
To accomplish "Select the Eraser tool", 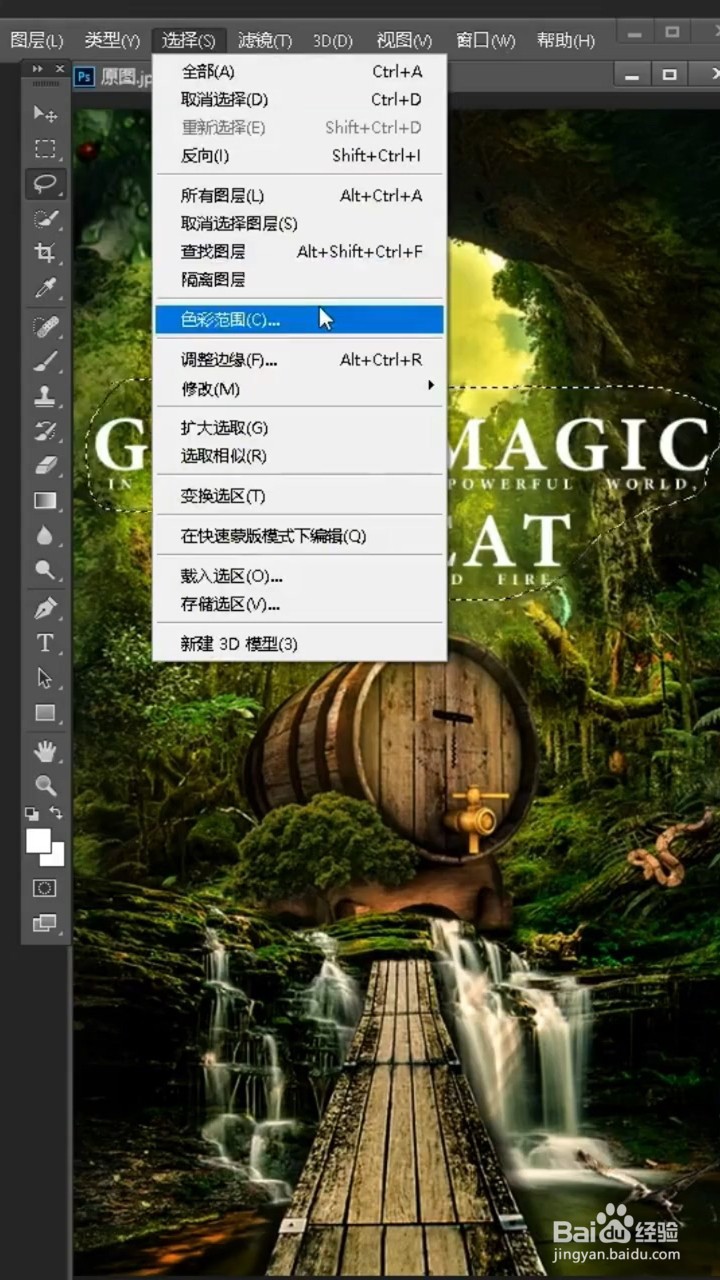I will [45, 466].
